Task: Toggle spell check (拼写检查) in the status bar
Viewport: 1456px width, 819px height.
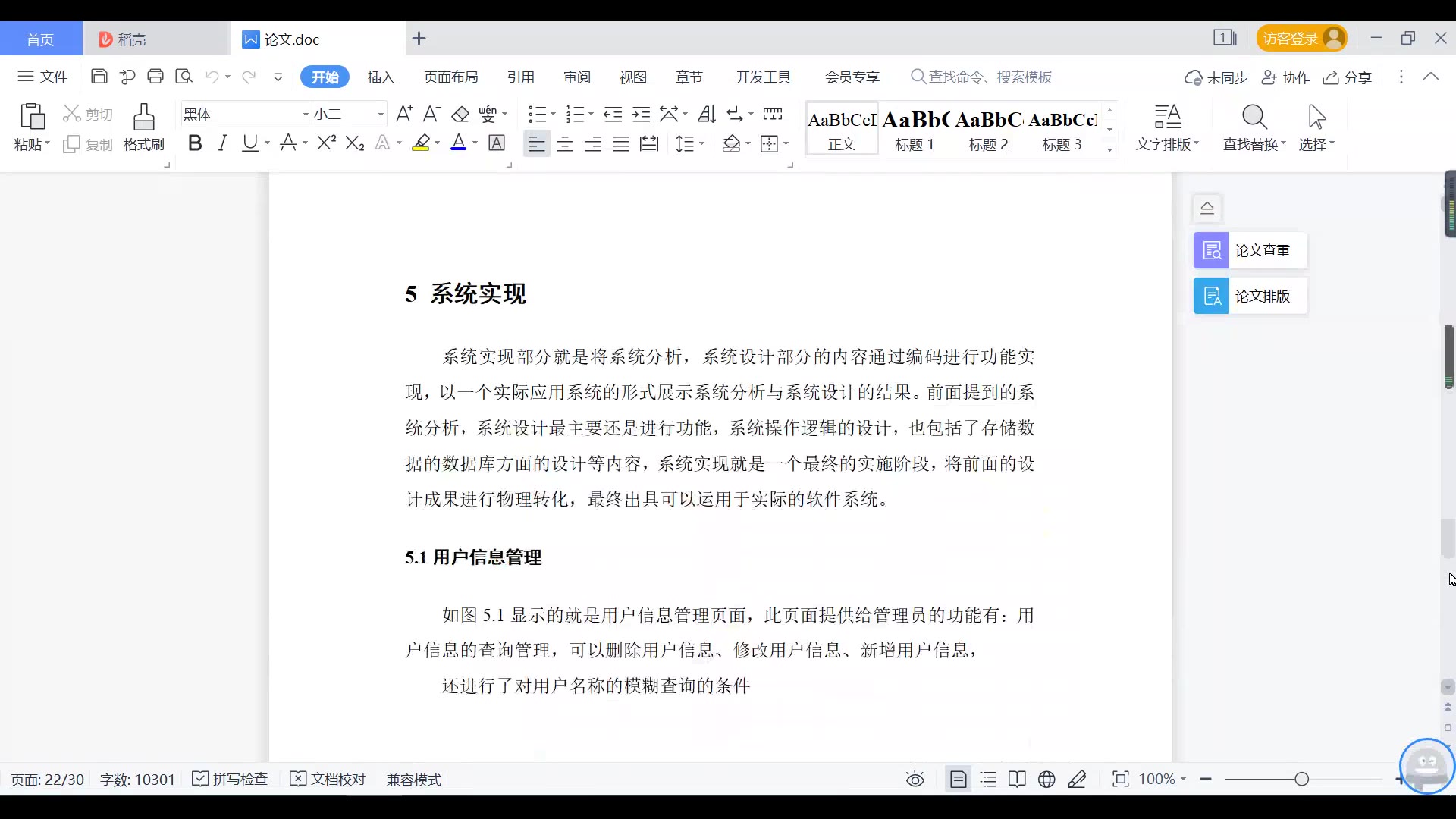Action: pyautogui.click(x=231, y=780)
